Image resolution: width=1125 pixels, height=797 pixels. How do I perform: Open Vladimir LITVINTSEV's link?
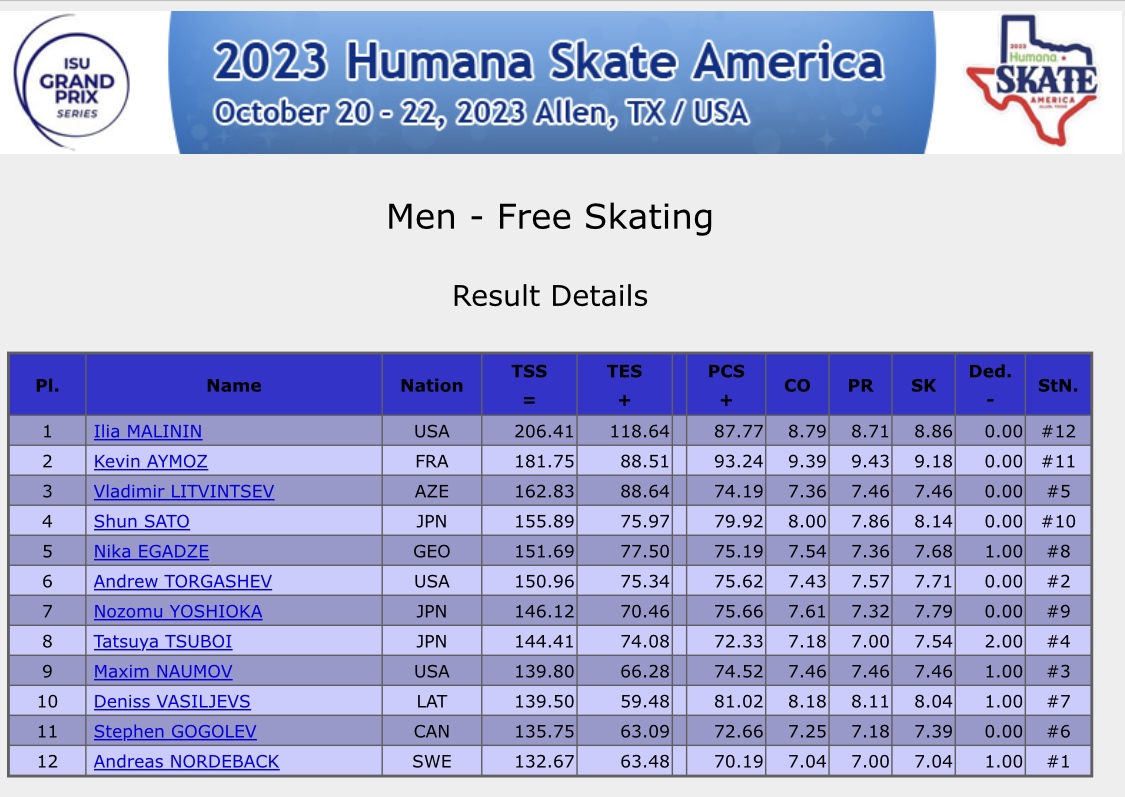click(184, 491)
